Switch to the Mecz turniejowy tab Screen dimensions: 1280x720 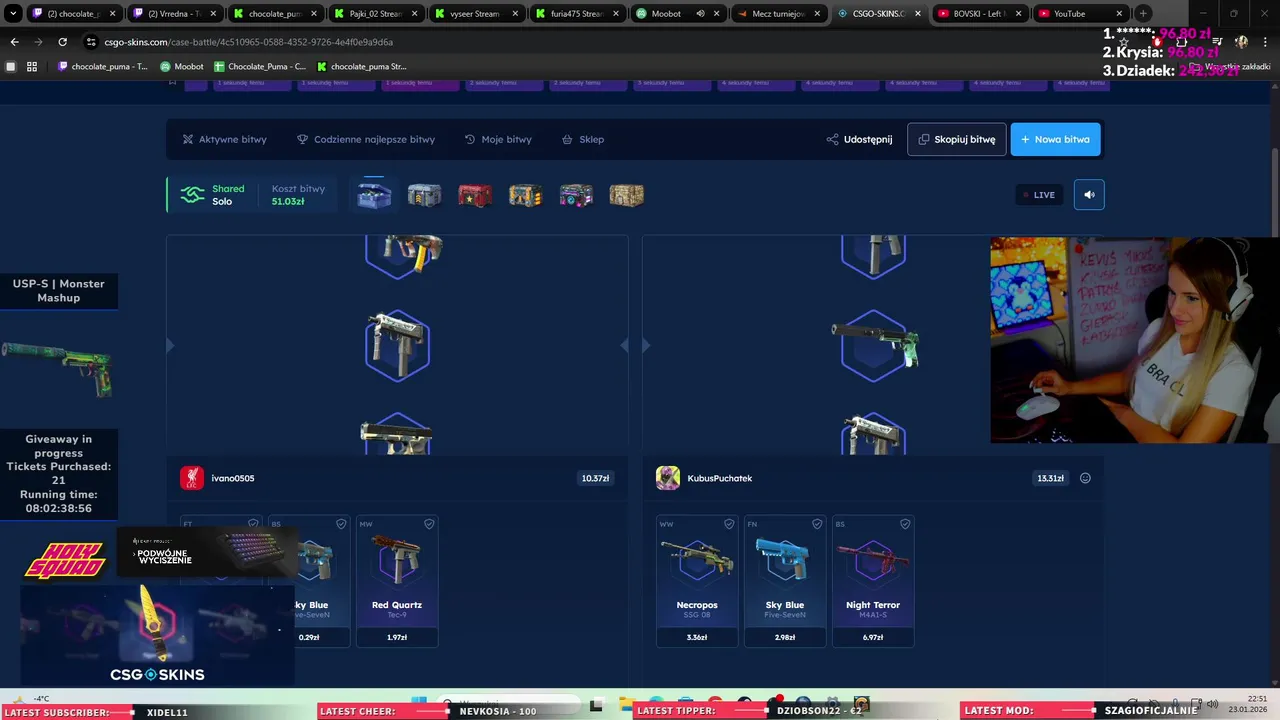pos(779,14)
